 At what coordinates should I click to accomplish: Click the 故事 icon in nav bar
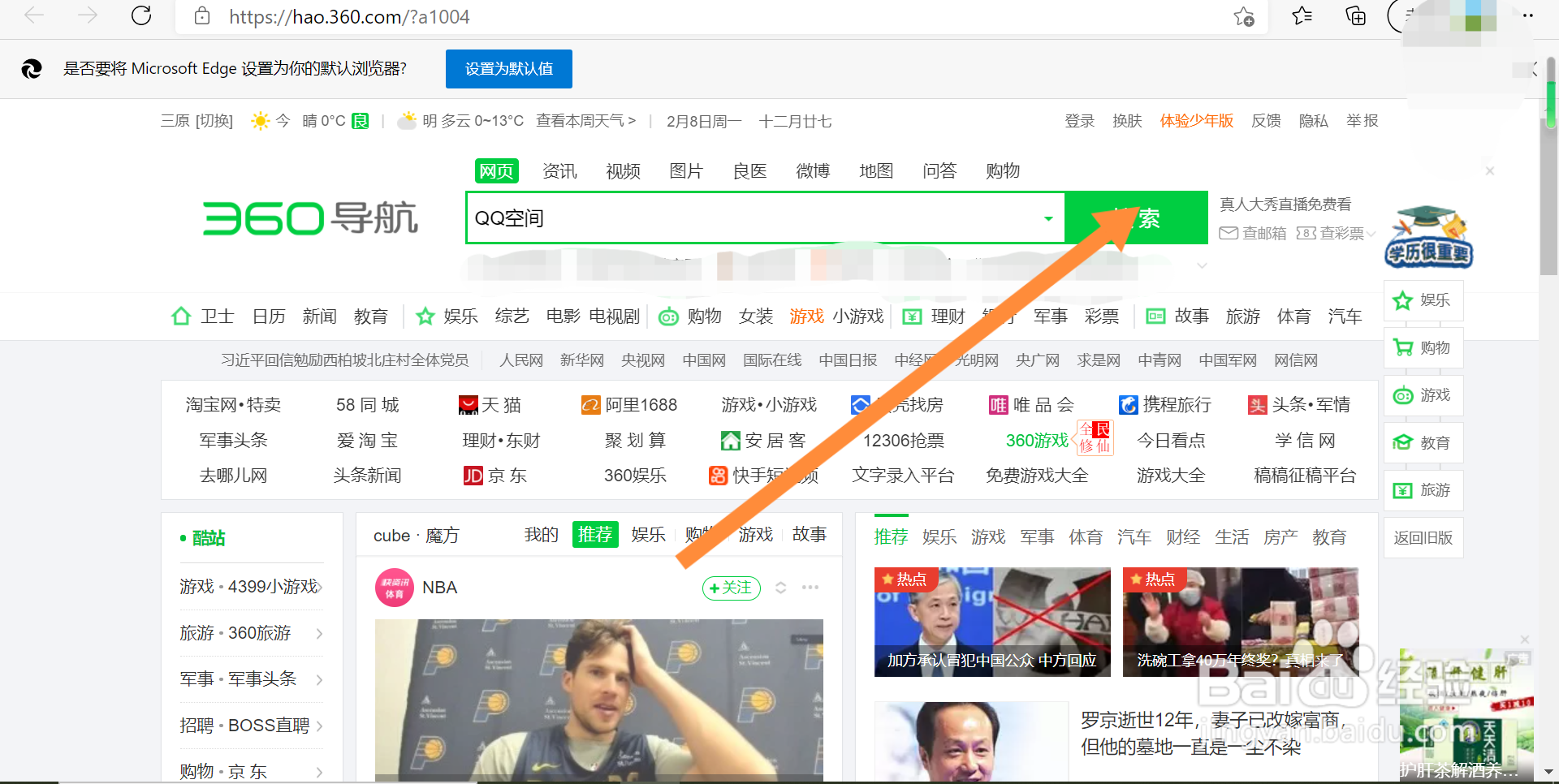1155,317
